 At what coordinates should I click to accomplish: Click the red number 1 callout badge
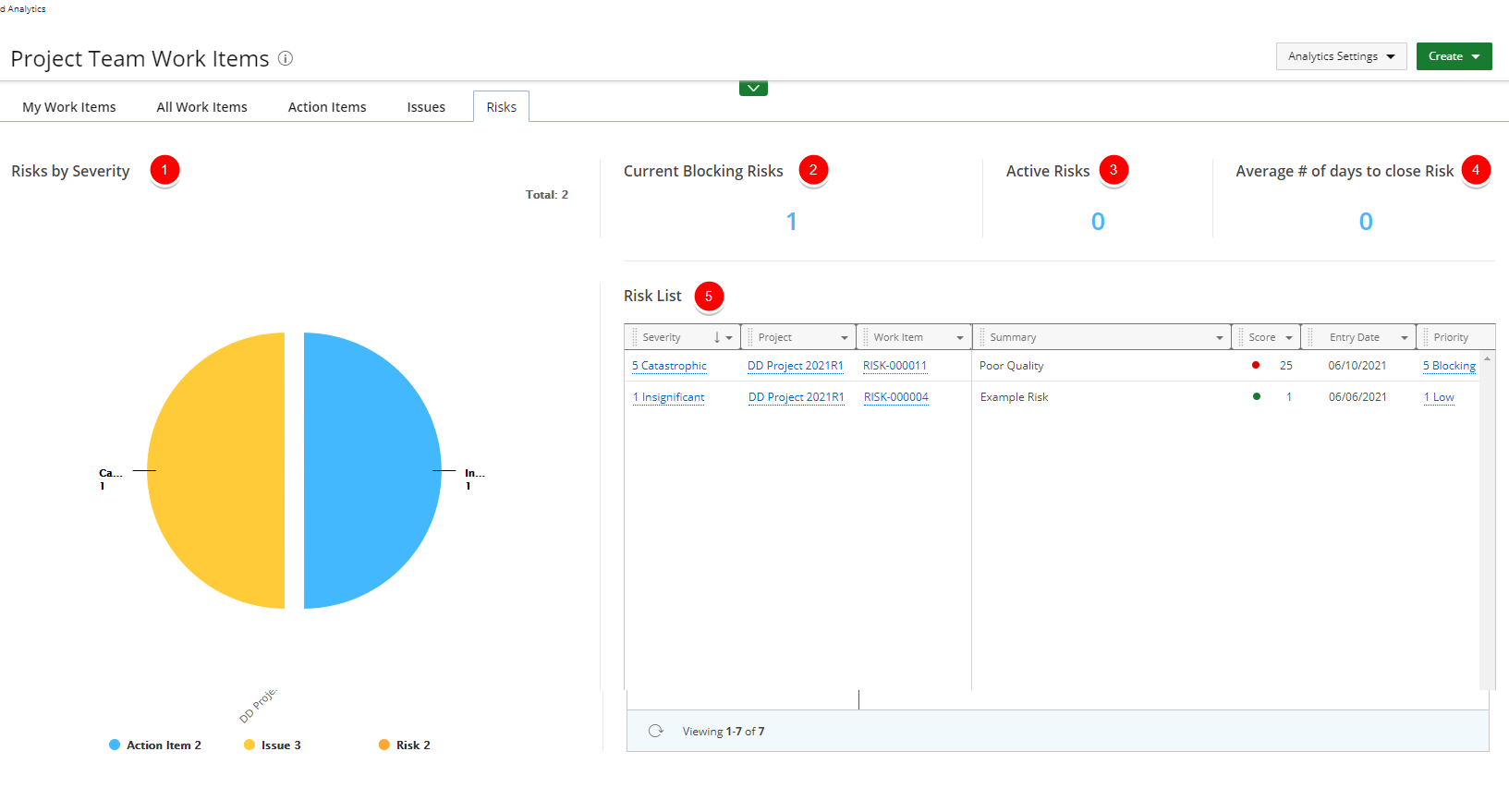[164, 170]
